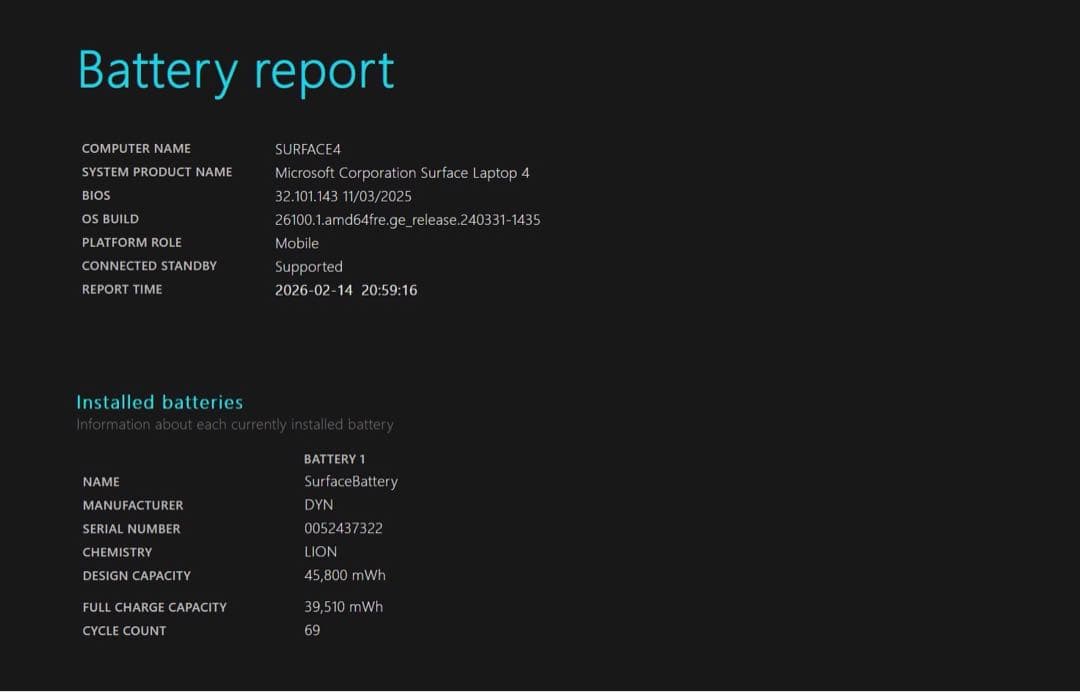Select full charge capacity 39,510 mWh
The height and width of the screenshot is (692, 1080).
tap(344, 607)
